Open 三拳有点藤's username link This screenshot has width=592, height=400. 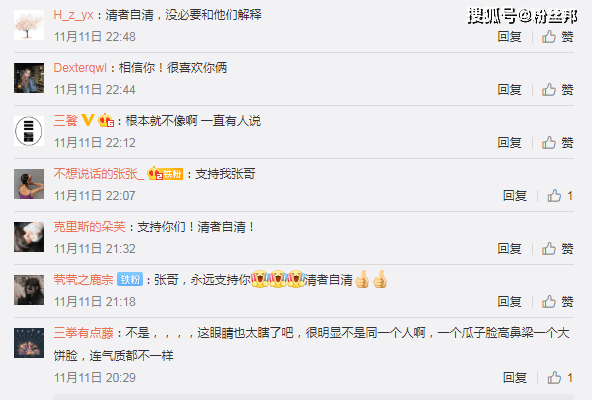(x=83, y=333)
